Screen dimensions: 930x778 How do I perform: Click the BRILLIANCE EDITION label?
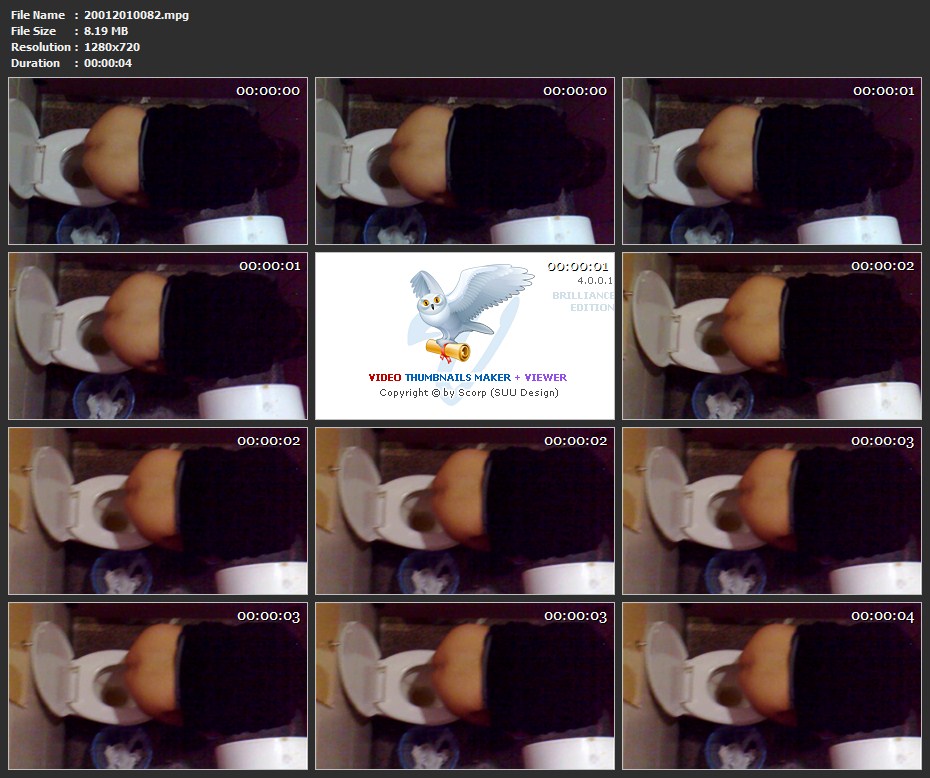[583, 302]
